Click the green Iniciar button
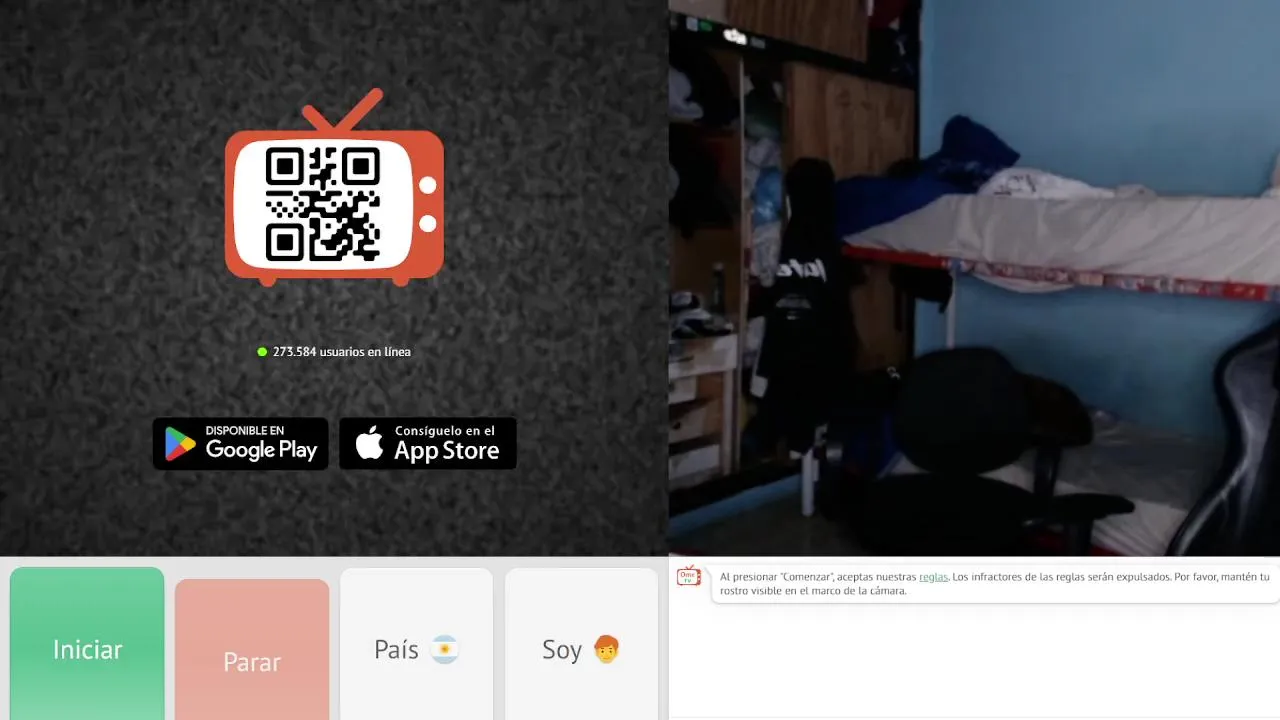Viewport: 1280px width, 720px height. coord(87,644)
